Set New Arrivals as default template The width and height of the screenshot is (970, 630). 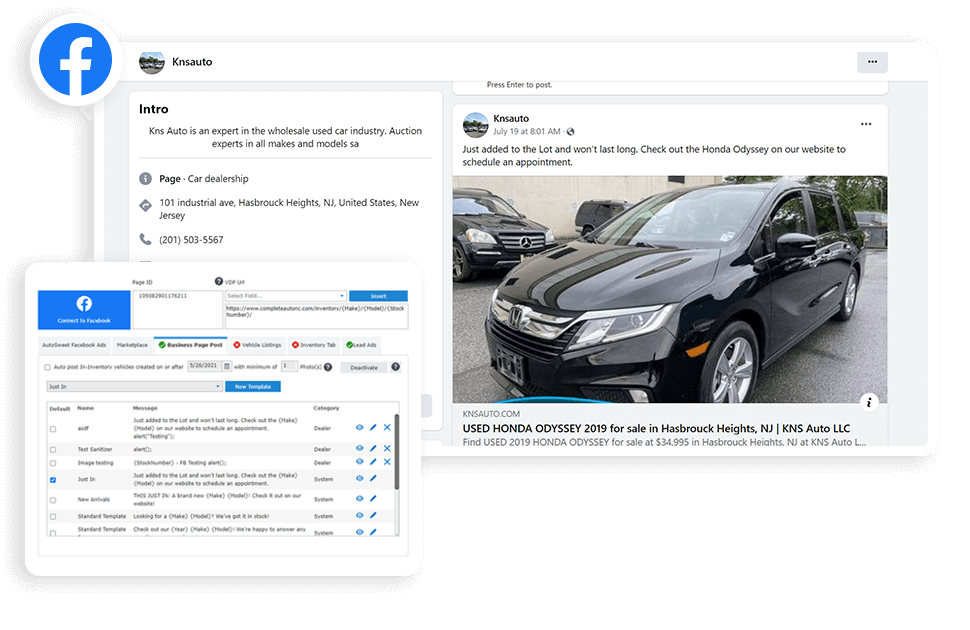pos(53,500)
